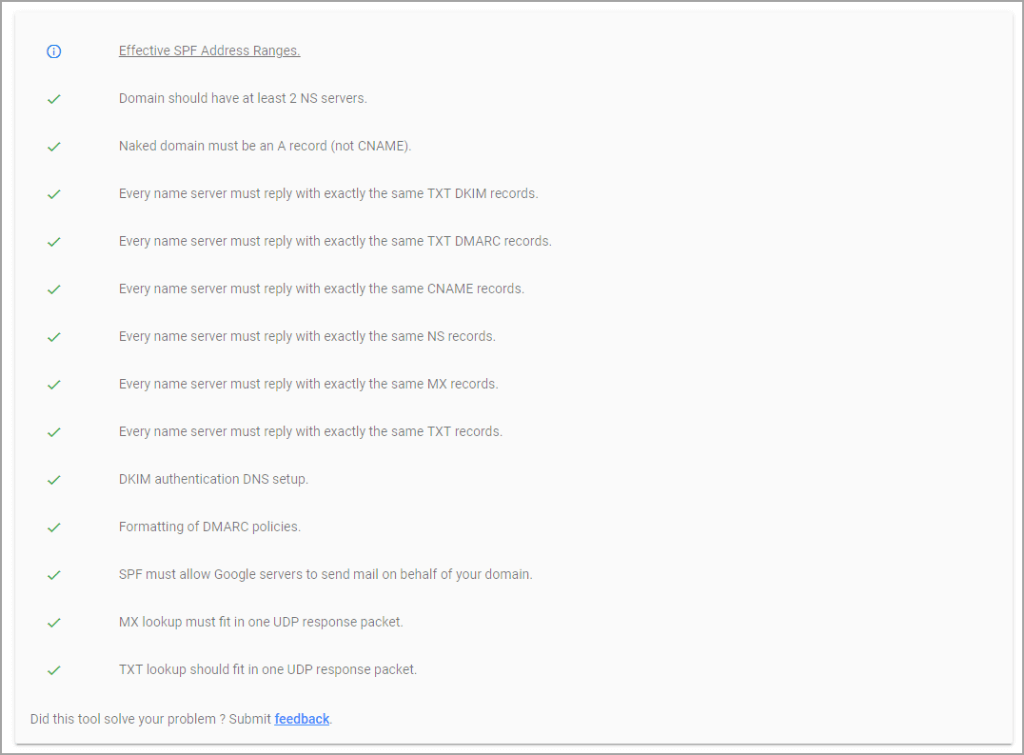Expand the DKIM authentication DNS setup row
1024x755 pixels.
click(x=213, y=479)
